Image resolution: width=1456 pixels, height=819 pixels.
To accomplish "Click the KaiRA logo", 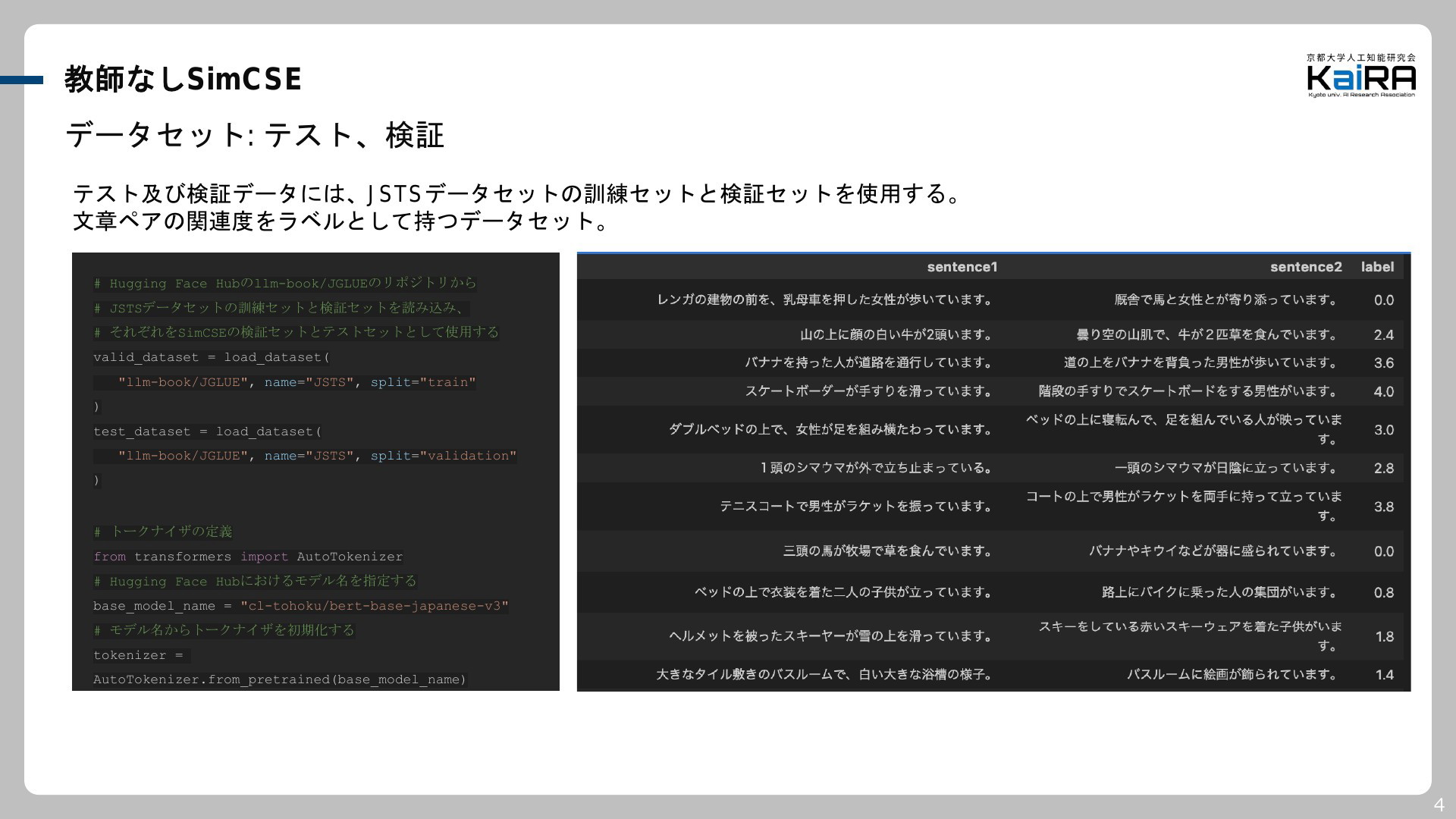I will coord(1361,75).
